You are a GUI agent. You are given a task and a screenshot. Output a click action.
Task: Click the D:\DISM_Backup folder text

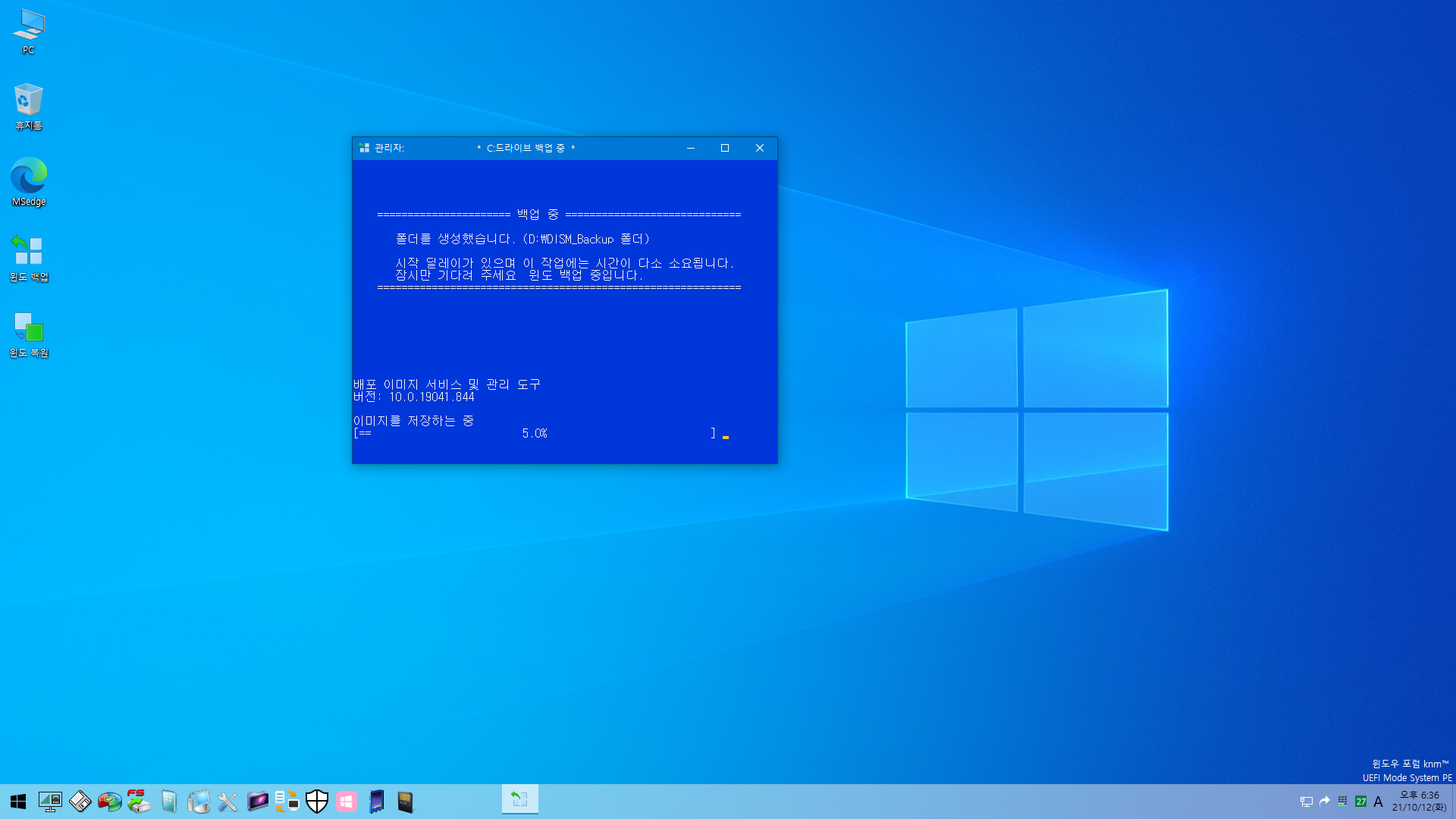point(586,239)
